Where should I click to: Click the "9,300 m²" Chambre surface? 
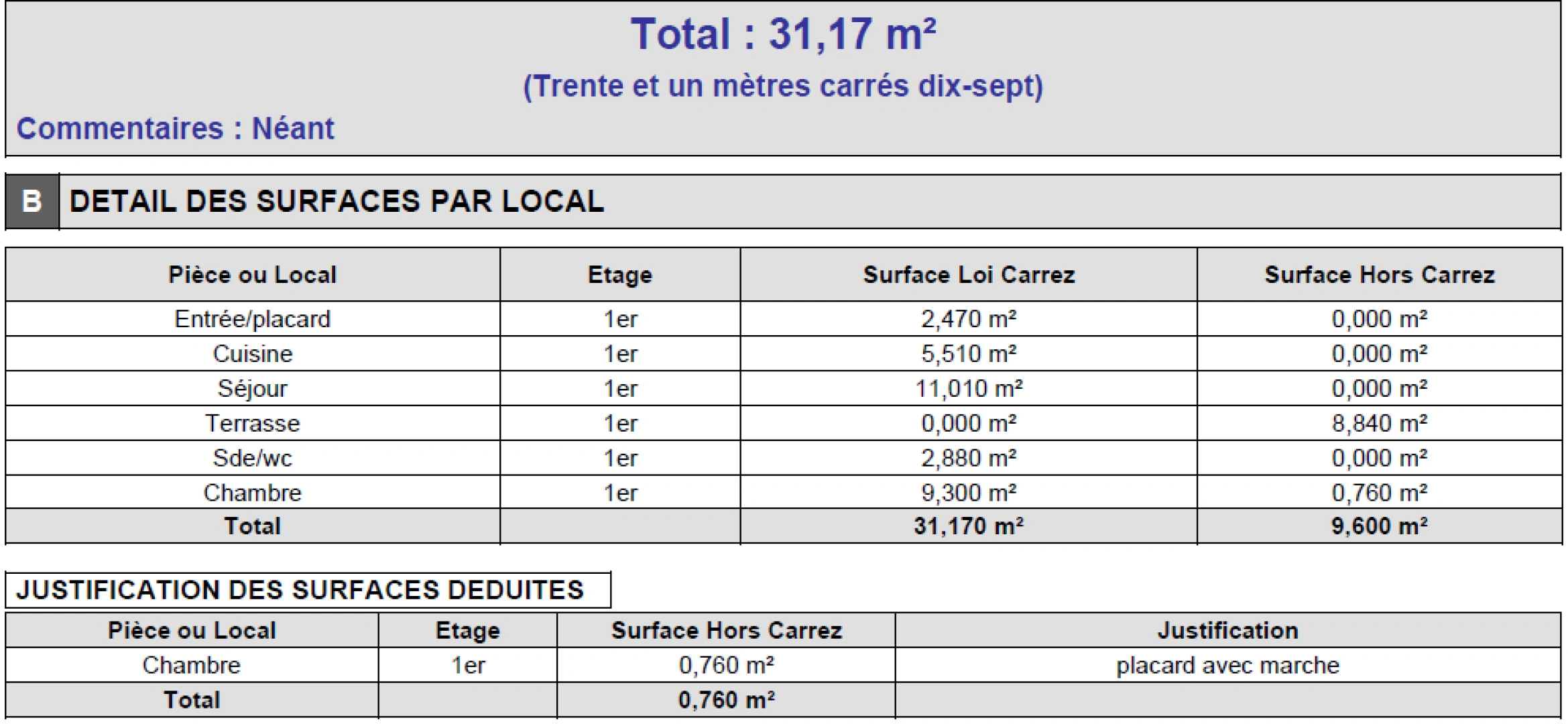click(x=969, y=493)
